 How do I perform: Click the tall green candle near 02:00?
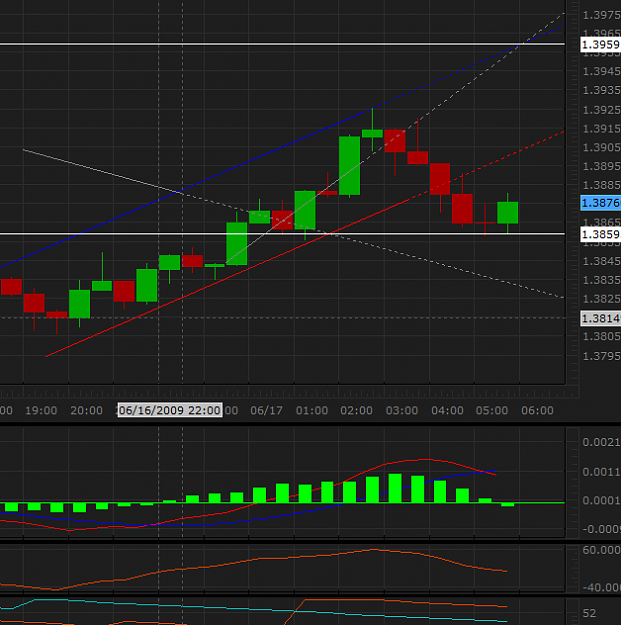pyautogui.click(x=350, y=165)
